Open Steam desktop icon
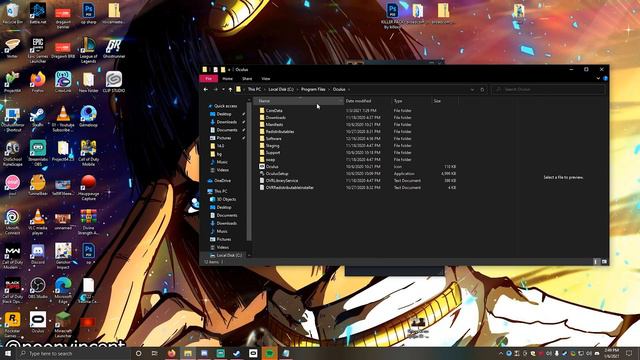This screenshot has width=640, height=360. click(x=38, y=117)
